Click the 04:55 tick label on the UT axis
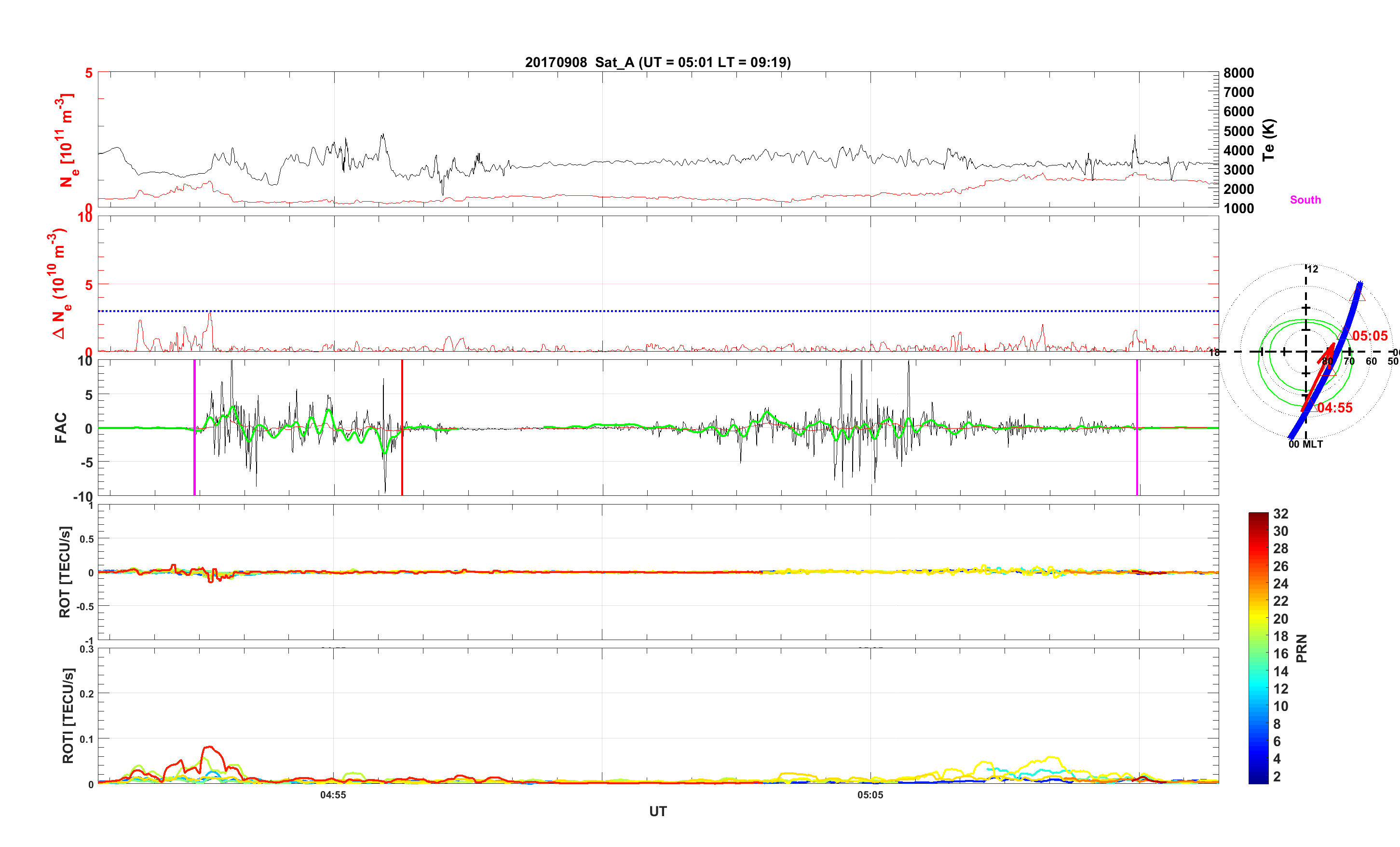1400x847 pixels. click(333, 795)
